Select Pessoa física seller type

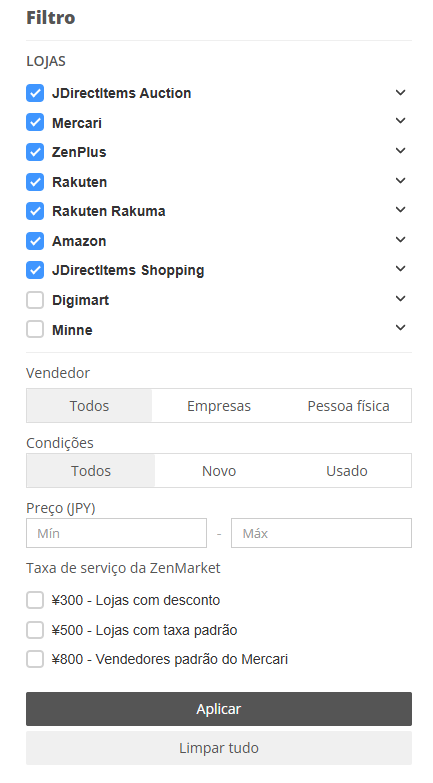[x=348, y=406]
